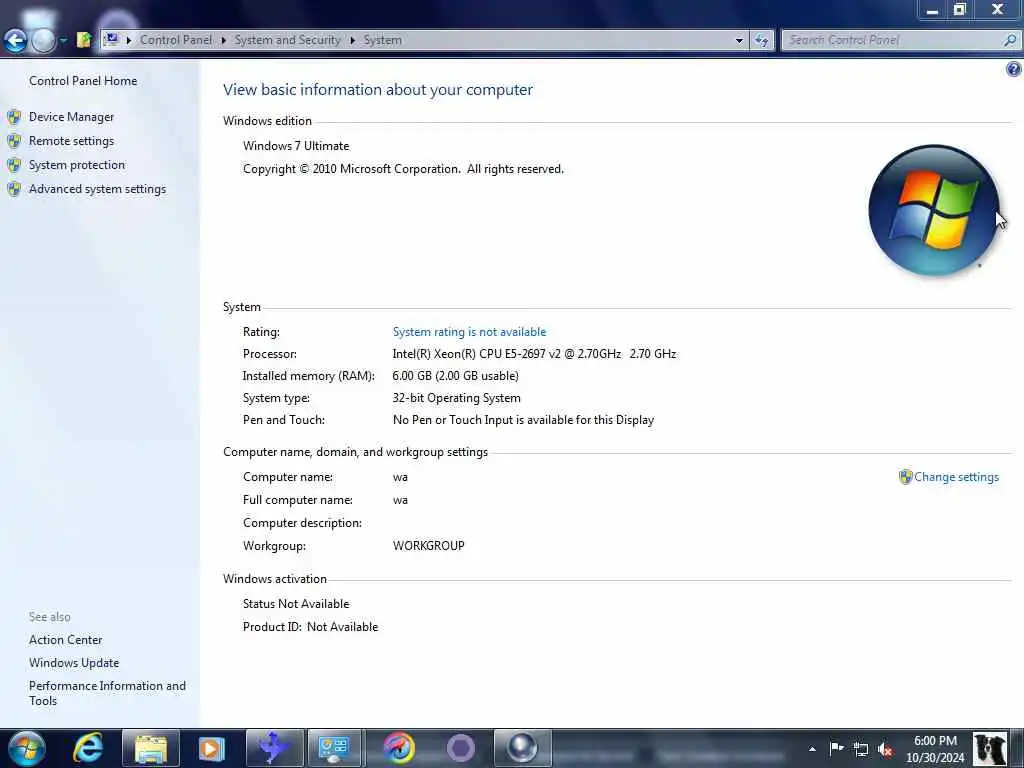Click 'No Pen or Touch Input' text
Screen dimensions: 1024x768
(x=523, y=420)
